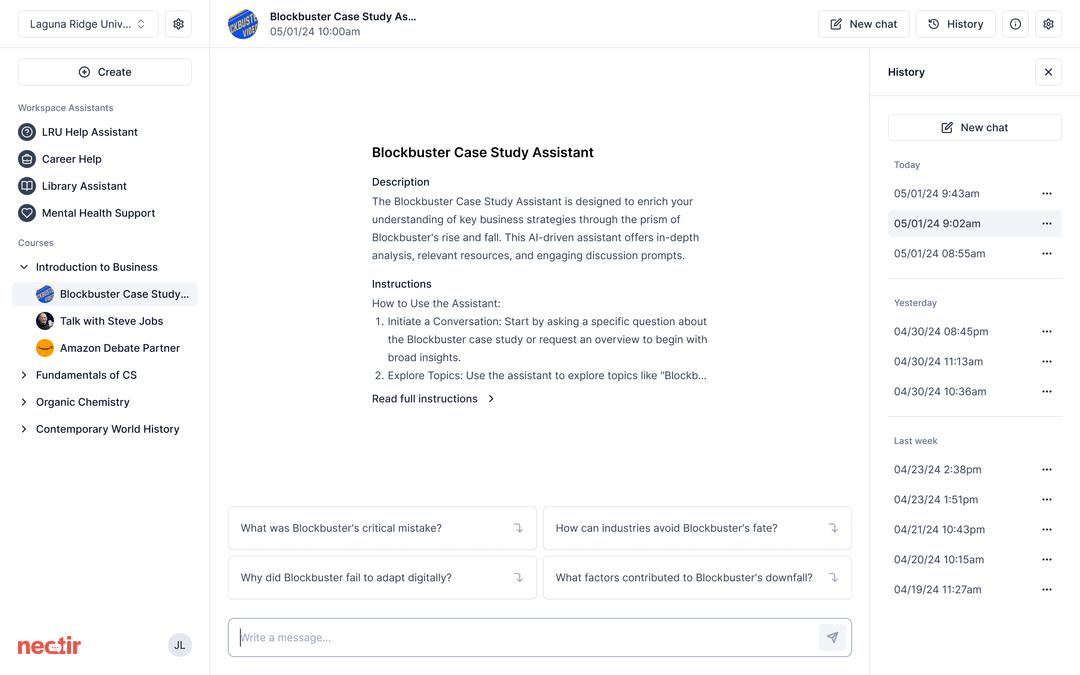Select the LRU Help Assistant avatar icon
The image size is (1080, 675).
tap(26, 131)
